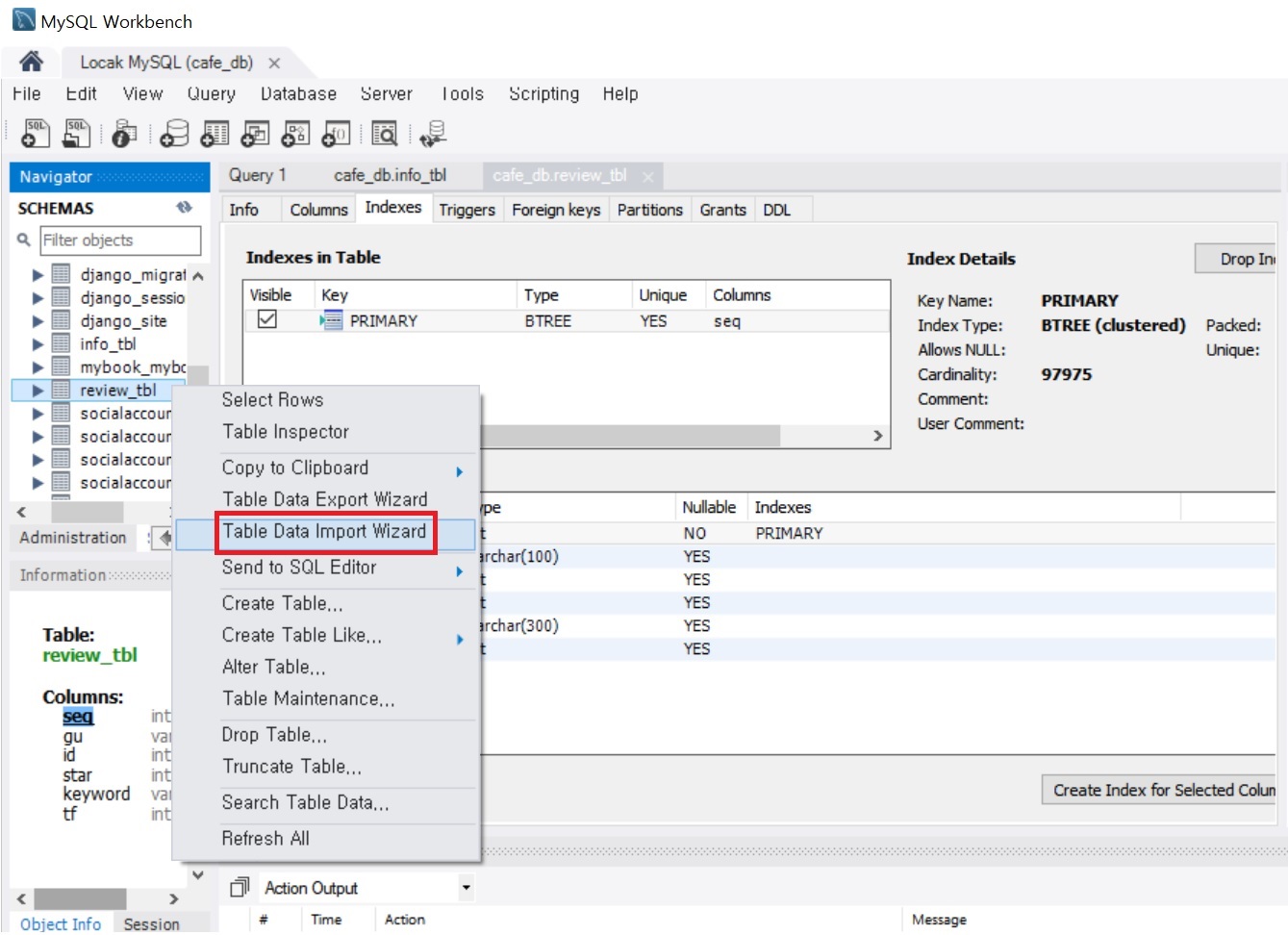Click the indexes table horizontal scrollbar
The width and height of the screenshot is (1288, 935).
coord(630,436)
